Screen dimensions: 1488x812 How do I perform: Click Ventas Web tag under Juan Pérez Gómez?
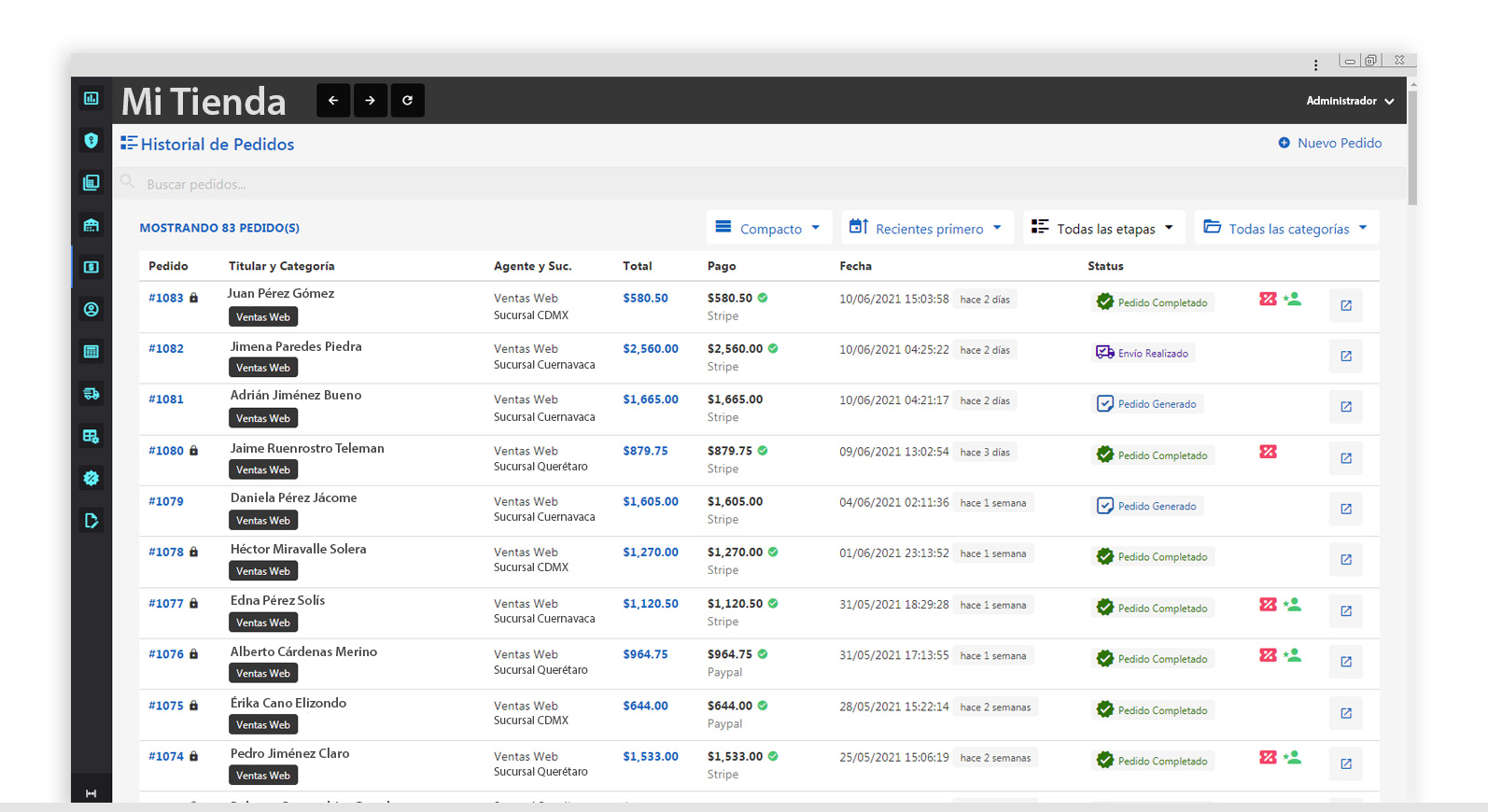coord(262,317)
